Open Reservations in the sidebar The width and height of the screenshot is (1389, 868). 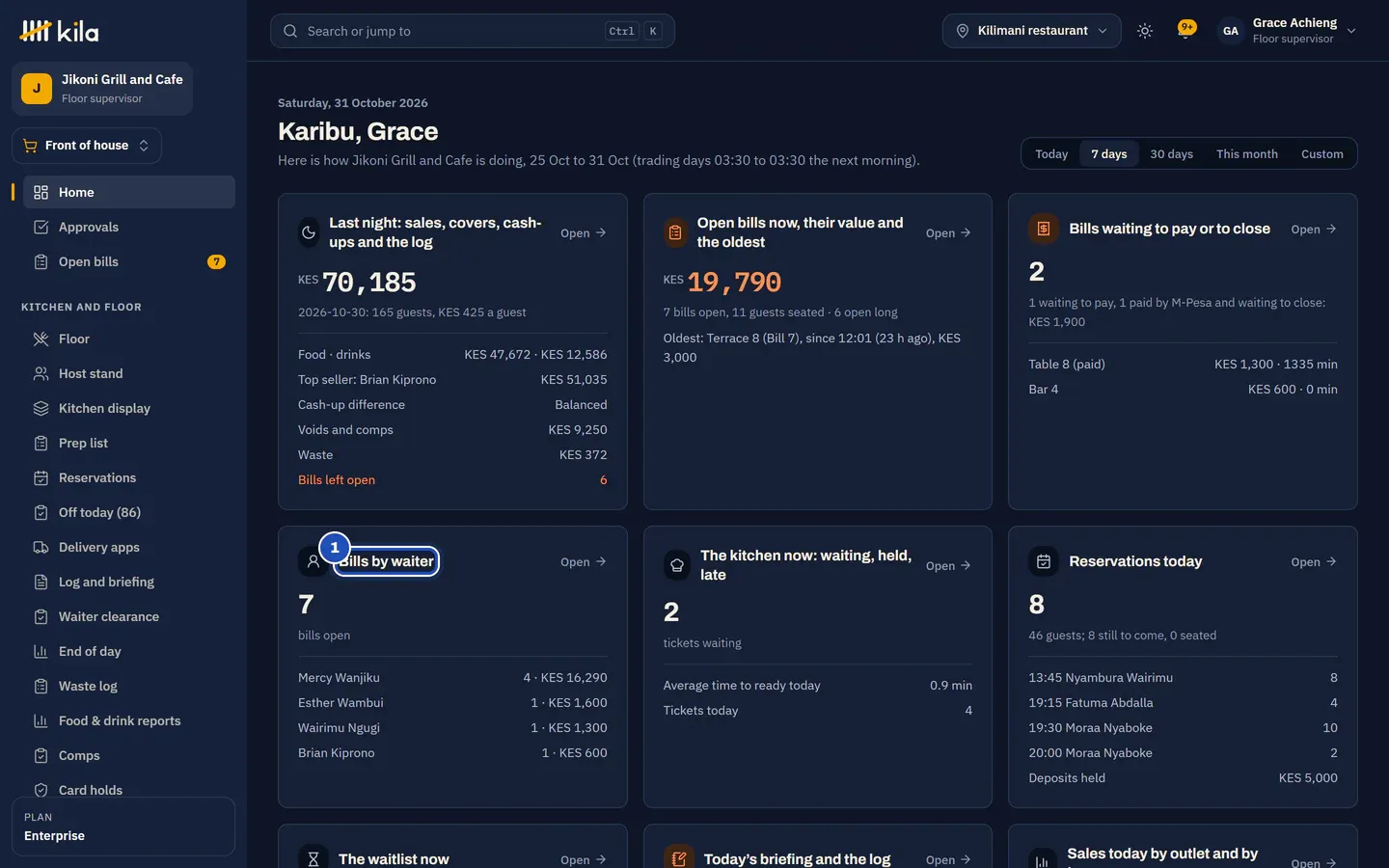point(128,477)
